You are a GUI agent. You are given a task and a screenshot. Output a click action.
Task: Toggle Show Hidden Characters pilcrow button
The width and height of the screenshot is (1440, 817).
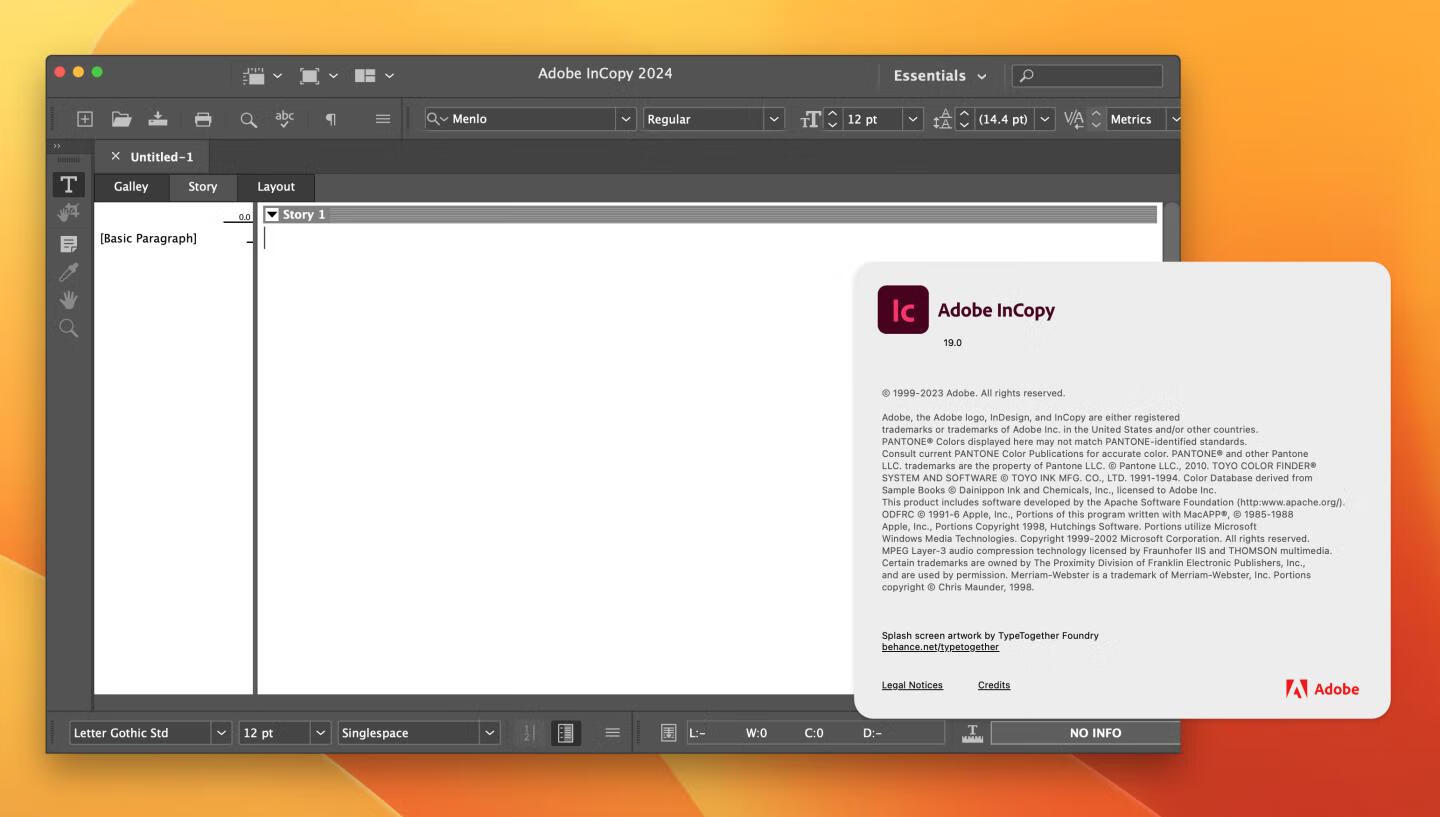pos(330,119)
